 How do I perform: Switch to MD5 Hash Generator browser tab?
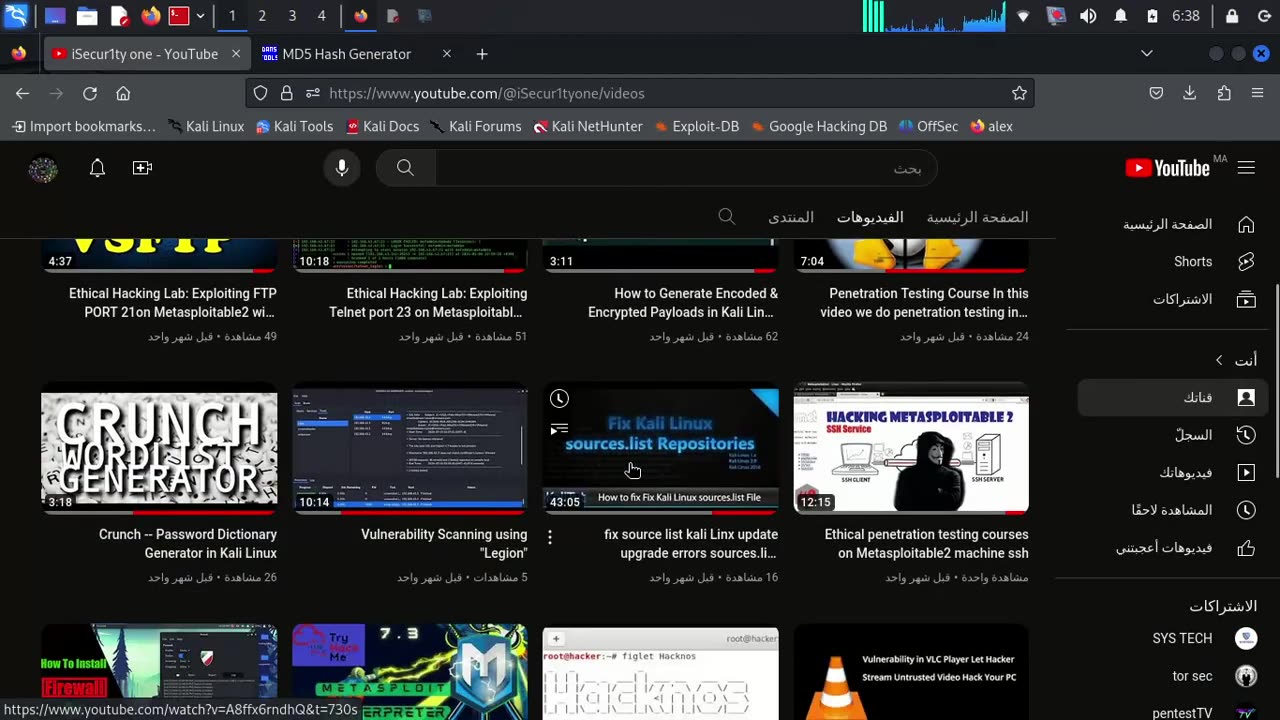tap(346, 54)
